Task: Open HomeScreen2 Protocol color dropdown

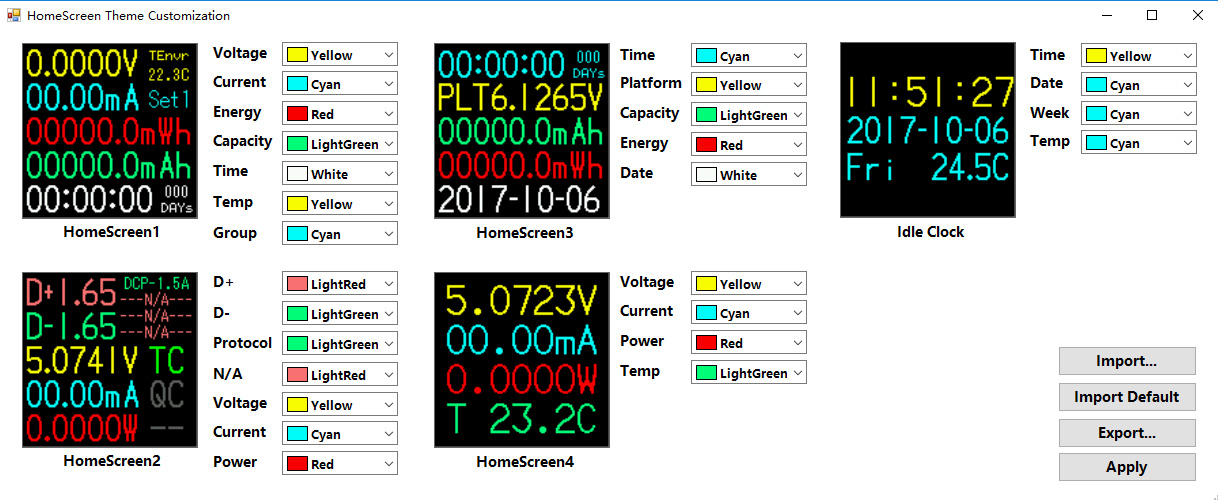Action: (x=340, y=344)
